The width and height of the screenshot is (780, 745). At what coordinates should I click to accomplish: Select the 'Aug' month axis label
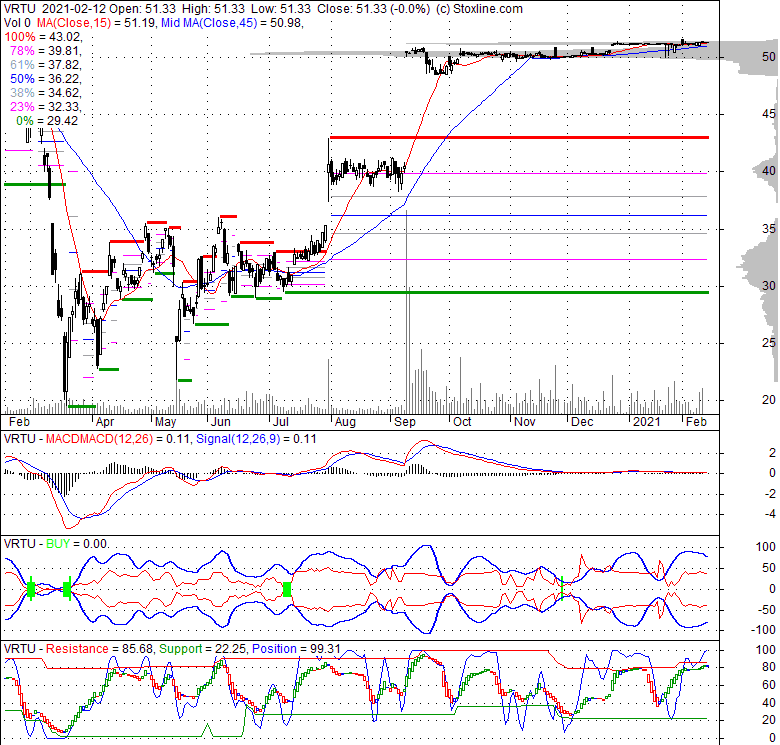tap(345, 422)
